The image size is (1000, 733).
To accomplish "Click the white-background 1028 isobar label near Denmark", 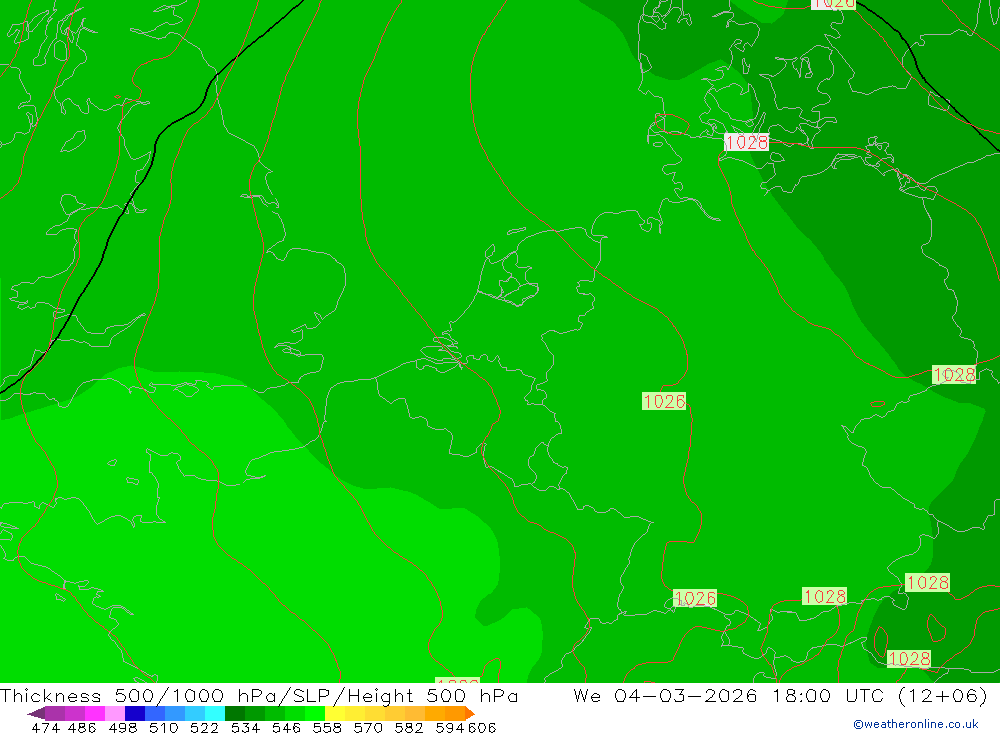I will coord(746,142).
